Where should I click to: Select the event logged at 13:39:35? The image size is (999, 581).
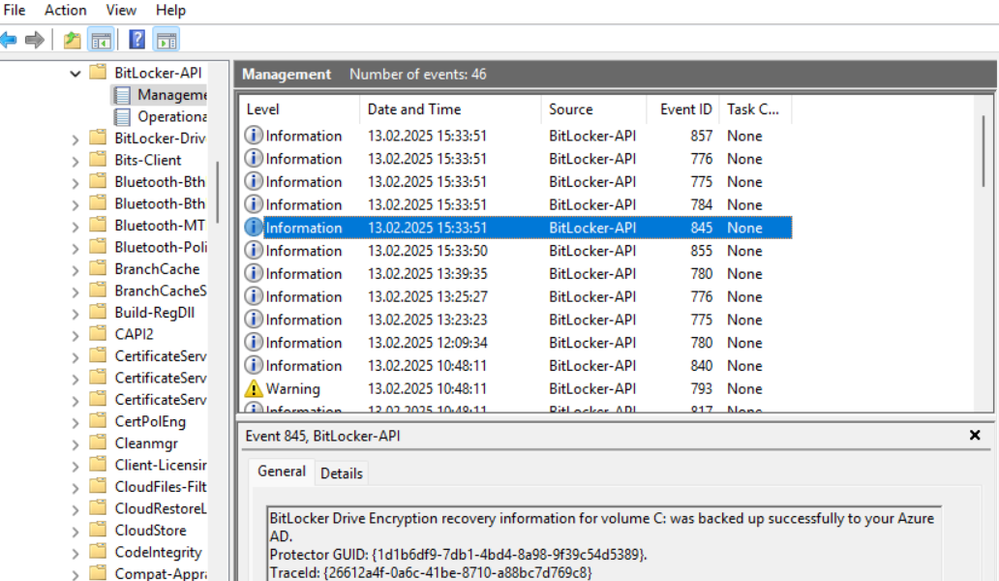click(x=517, y=273)
